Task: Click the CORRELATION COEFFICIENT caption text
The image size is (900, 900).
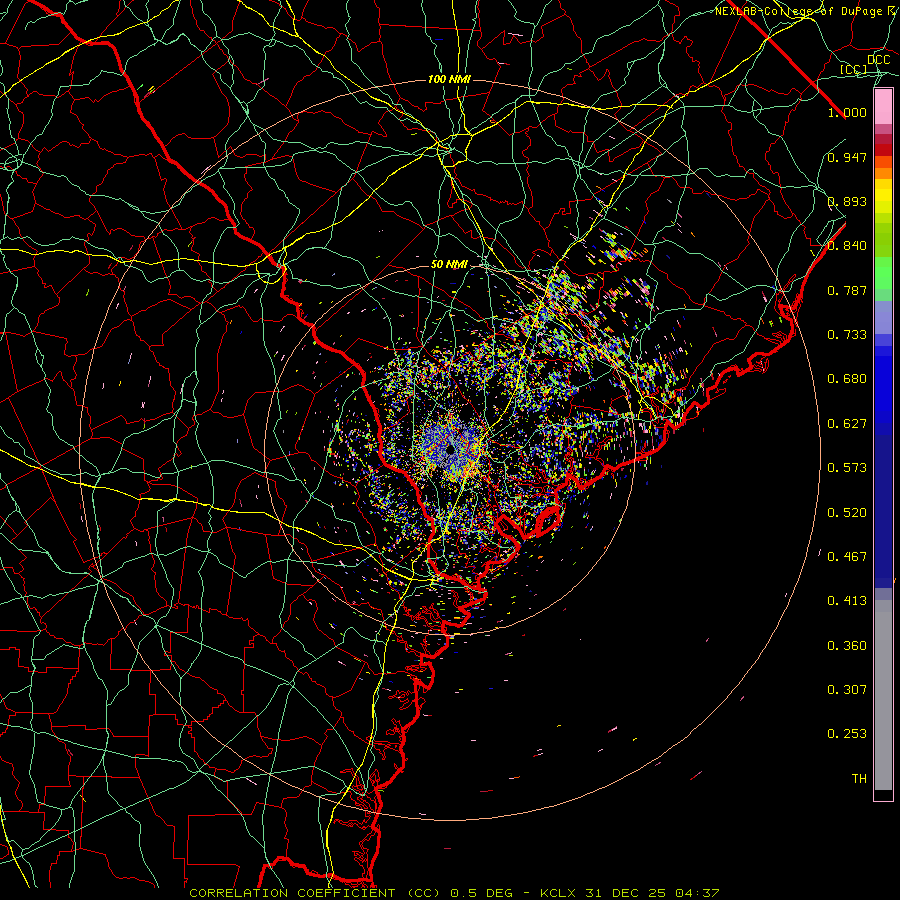Action: tap(292, 893)
